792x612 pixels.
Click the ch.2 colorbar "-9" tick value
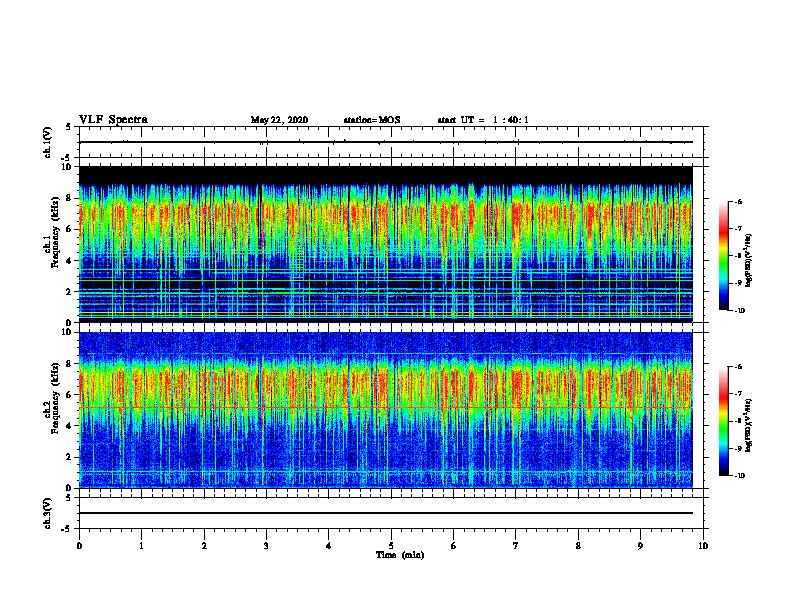738,448
